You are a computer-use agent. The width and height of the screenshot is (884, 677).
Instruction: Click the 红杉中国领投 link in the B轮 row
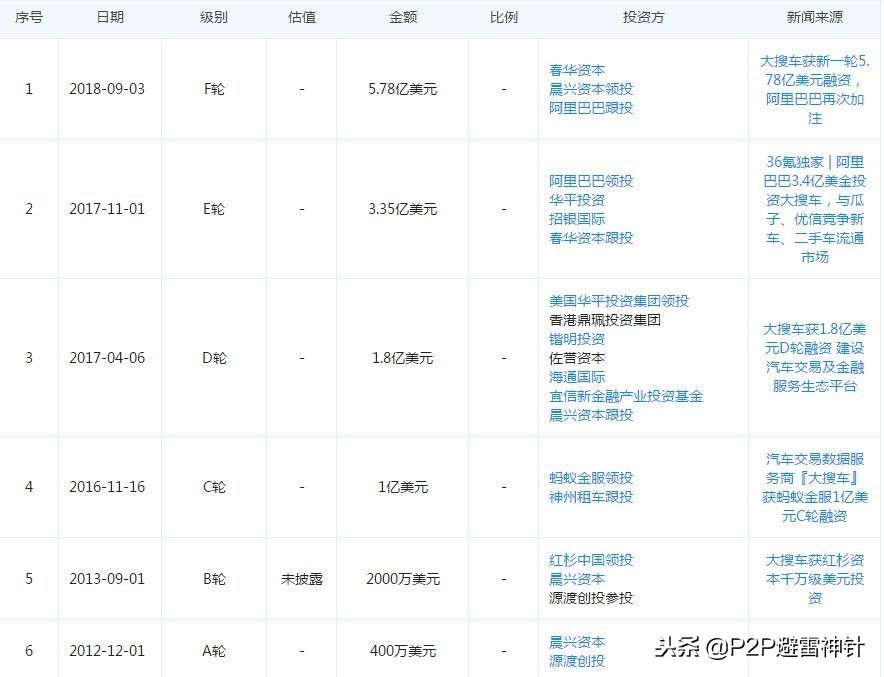(594, 560)
